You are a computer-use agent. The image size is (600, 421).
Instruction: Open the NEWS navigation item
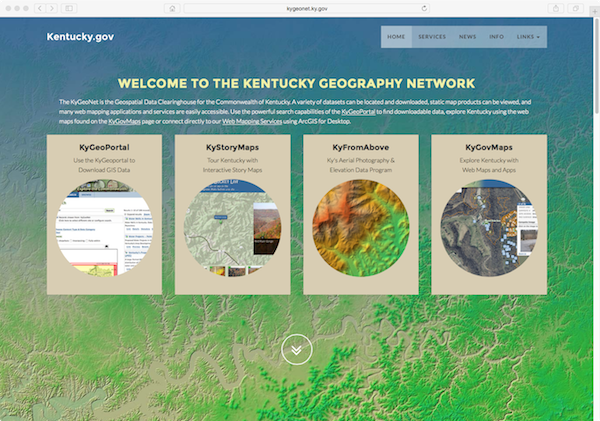468,37
